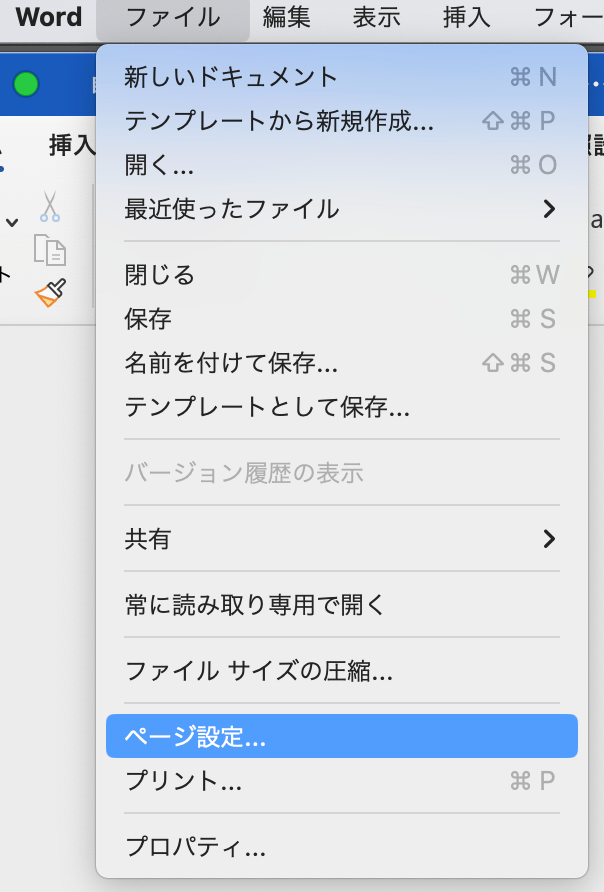Screen dimensions: 604x892
Task: Select the Format Painter brush icon
Action: 49,292
